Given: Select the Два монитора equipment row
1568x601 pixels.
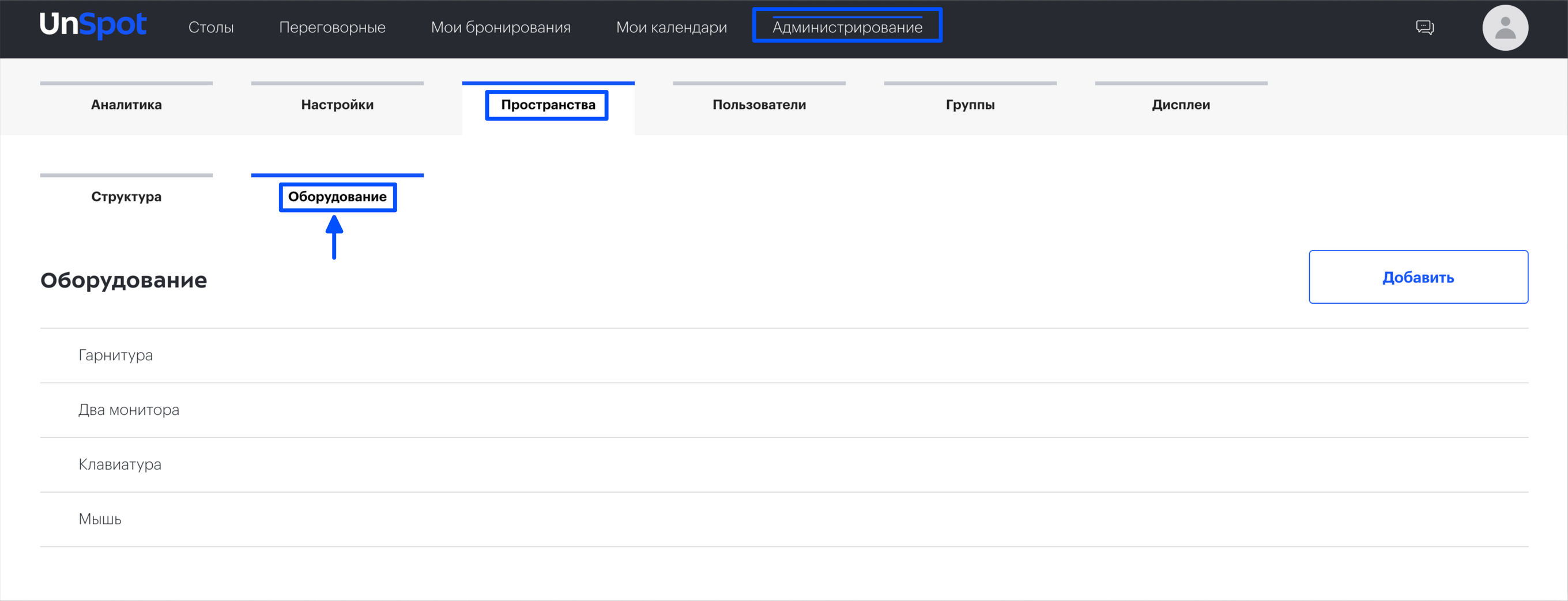Looking at the screenshot, I should click(x=784, y=410).
